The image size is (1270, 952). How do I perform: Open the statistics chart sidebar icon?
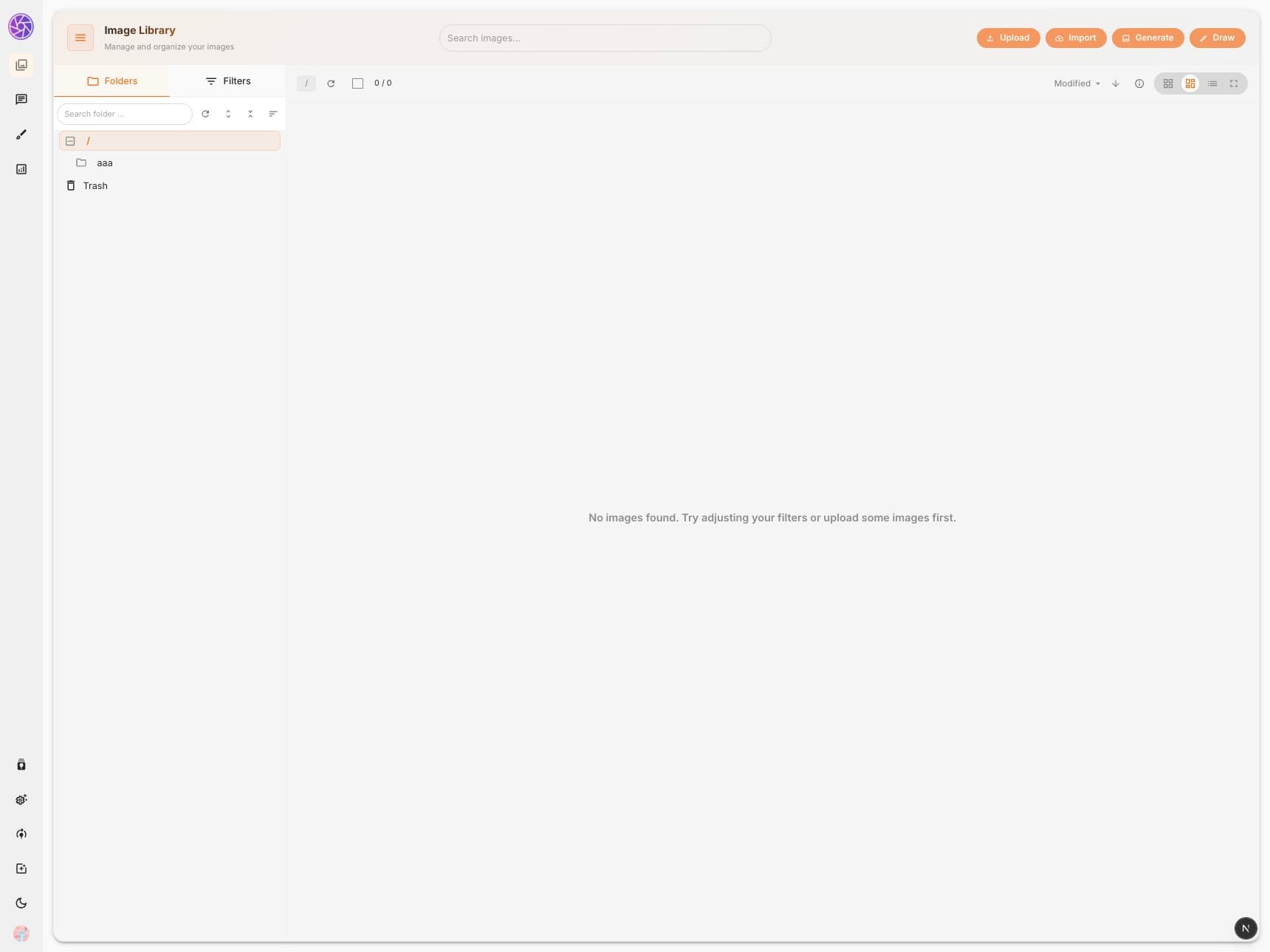click(x=21, y=169)
